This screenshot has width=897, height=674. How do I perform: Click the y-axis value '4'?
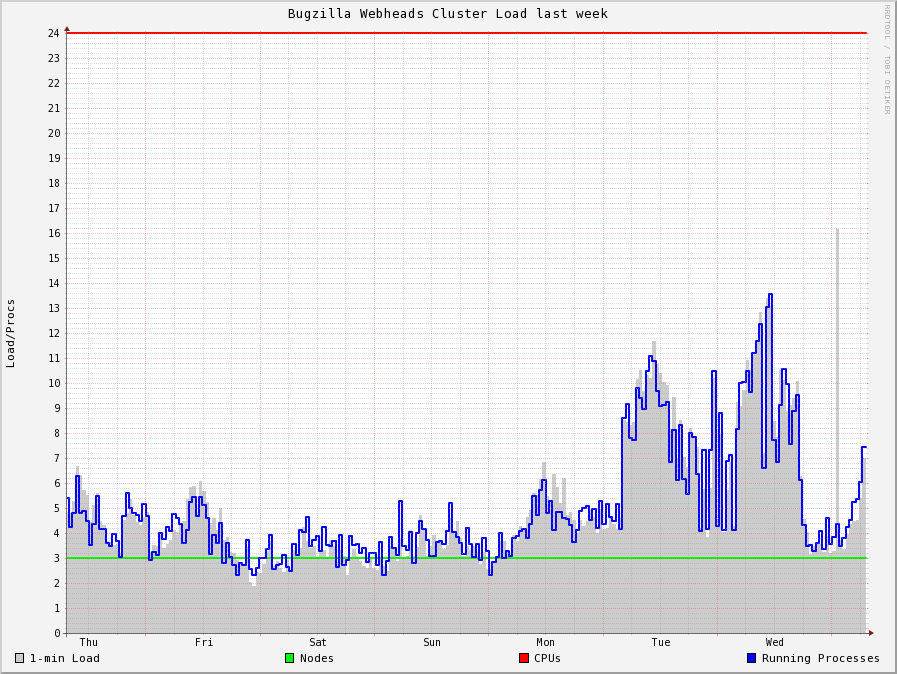57,533
